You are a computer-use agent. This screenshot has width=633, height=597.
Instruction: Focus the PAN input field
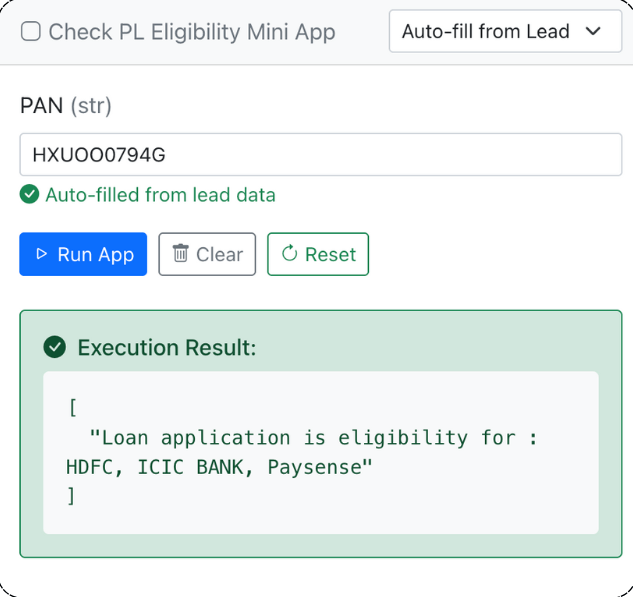321,155
